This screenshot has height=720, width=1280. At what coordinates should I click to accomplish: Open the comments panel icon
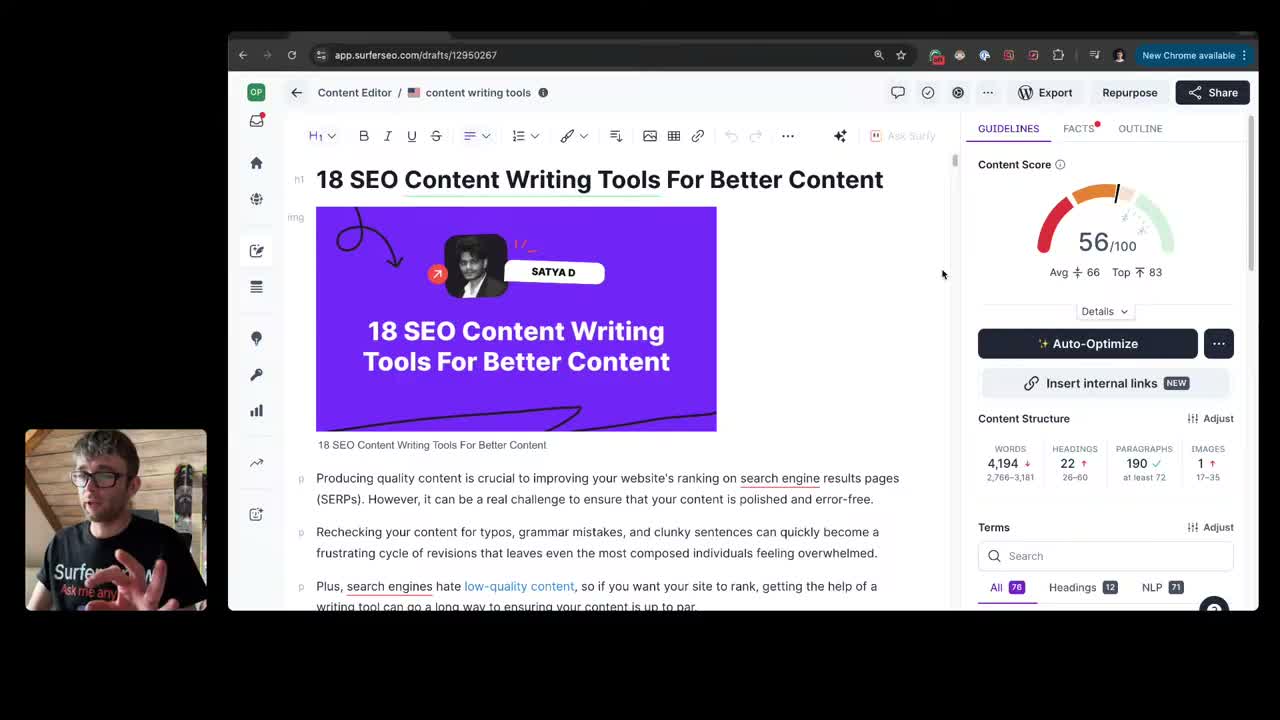(x=898, y=92)
